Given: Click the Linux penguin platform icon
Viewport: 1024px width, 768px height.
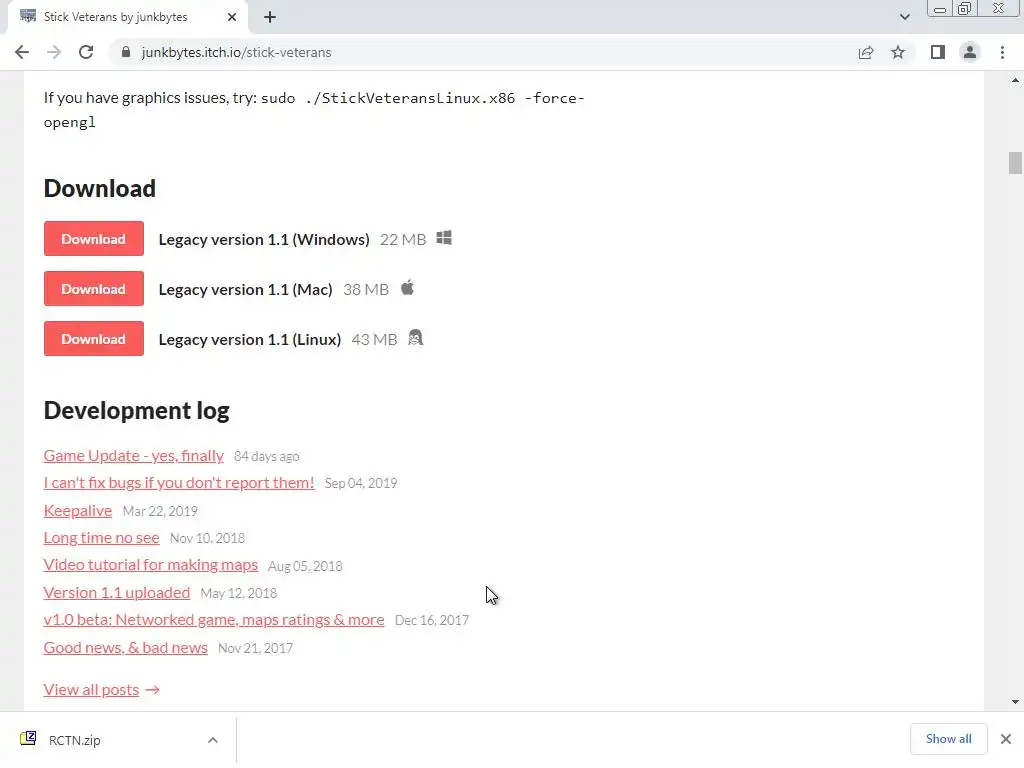Looking at the screenshot, I should (x=415, y=338).
